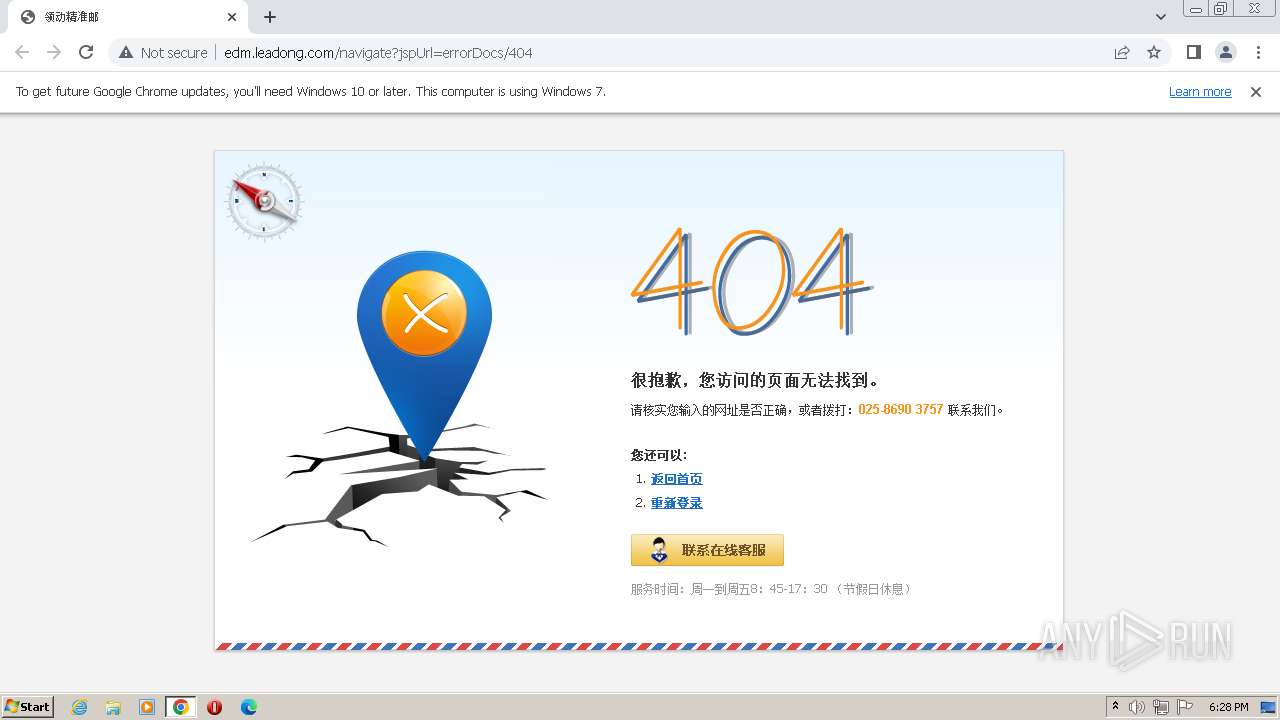Open the volume speaker tray icon

[1137, 707]
